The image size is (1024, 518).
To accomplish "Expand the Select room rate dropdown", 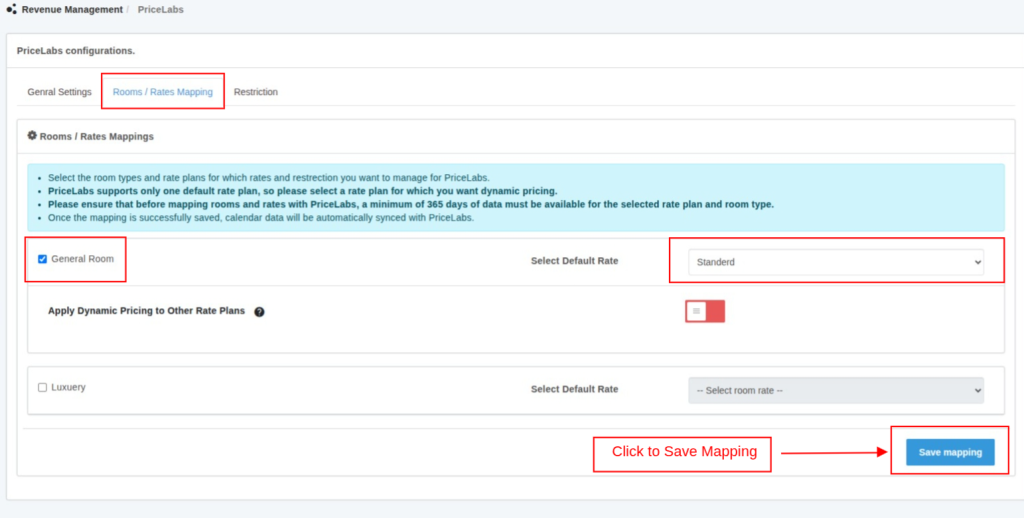I will 835,390.
